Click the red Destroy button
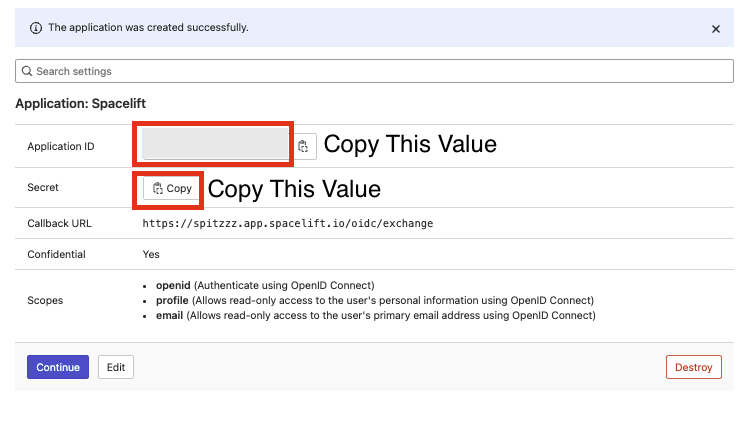 [693, 367]
